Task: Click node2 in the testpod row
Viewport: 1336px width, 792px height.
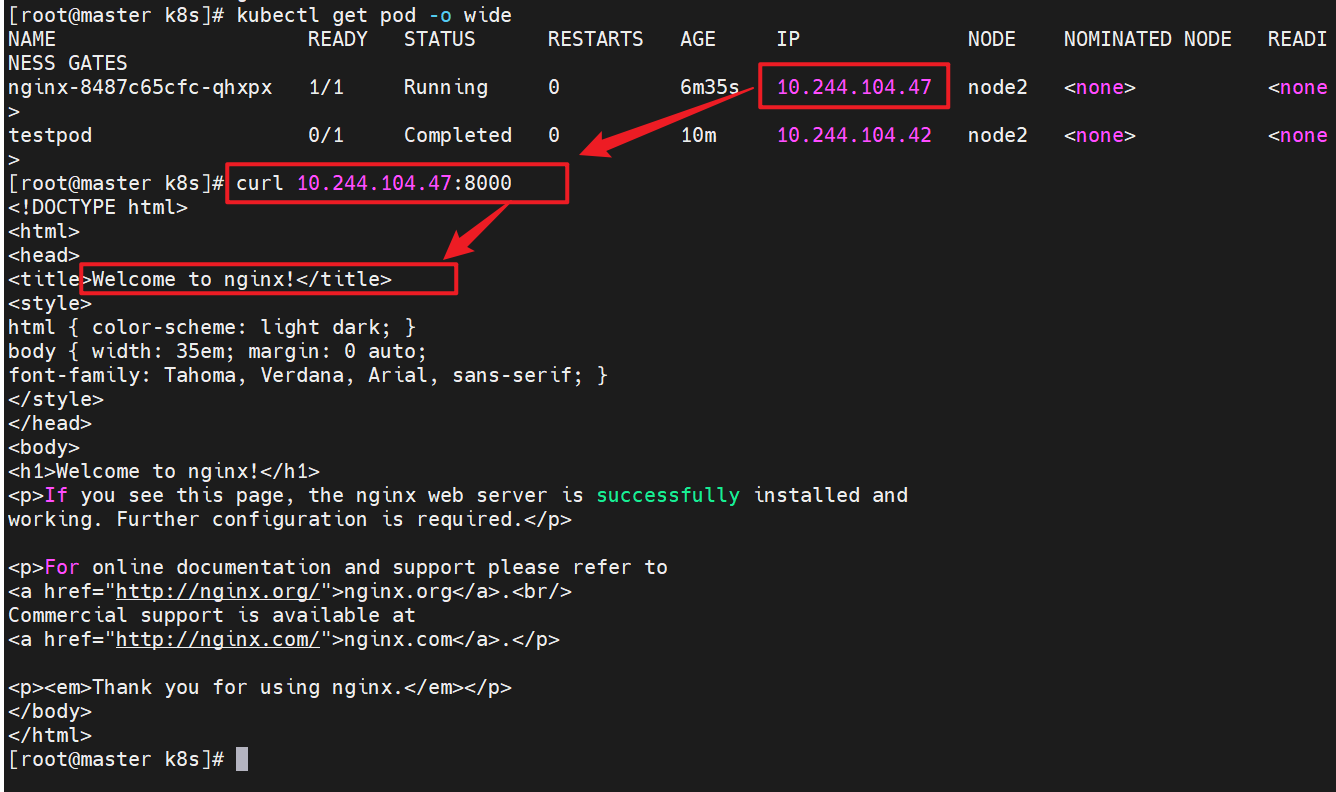Action: (x=998, y=135)
